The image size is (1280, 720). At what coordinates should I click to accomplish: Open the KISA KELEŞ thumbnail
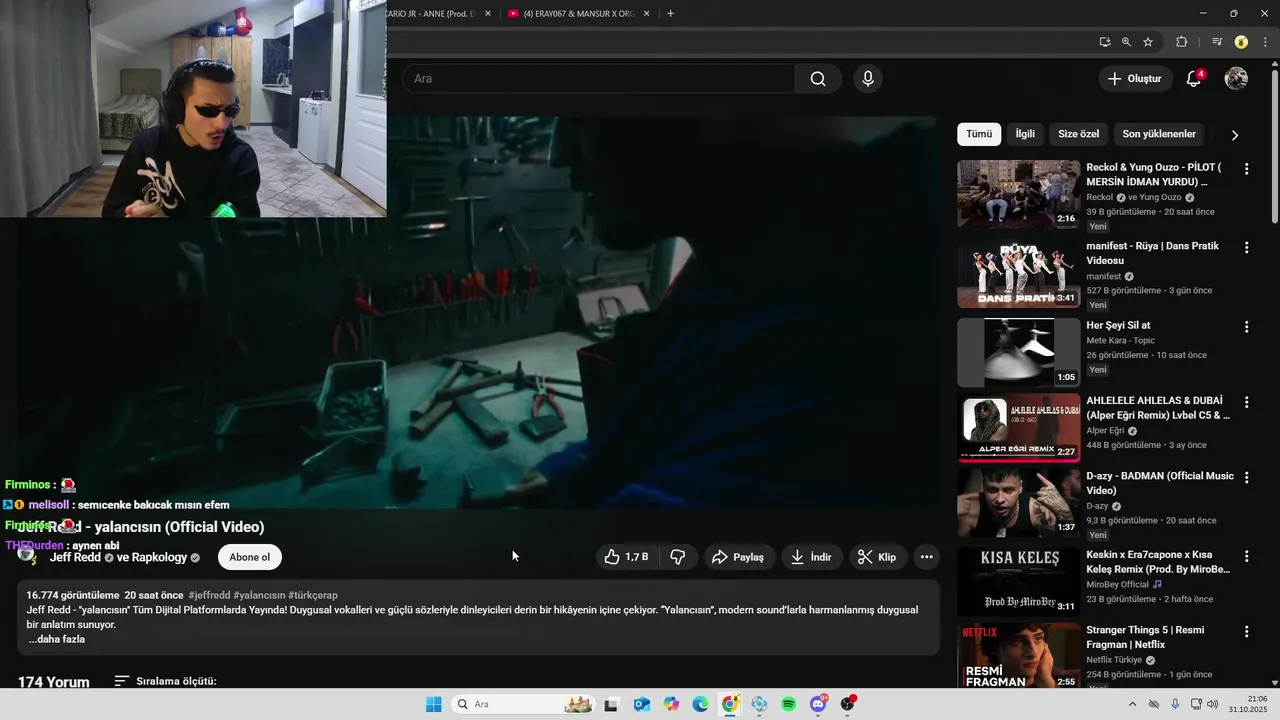point(1018,582)
